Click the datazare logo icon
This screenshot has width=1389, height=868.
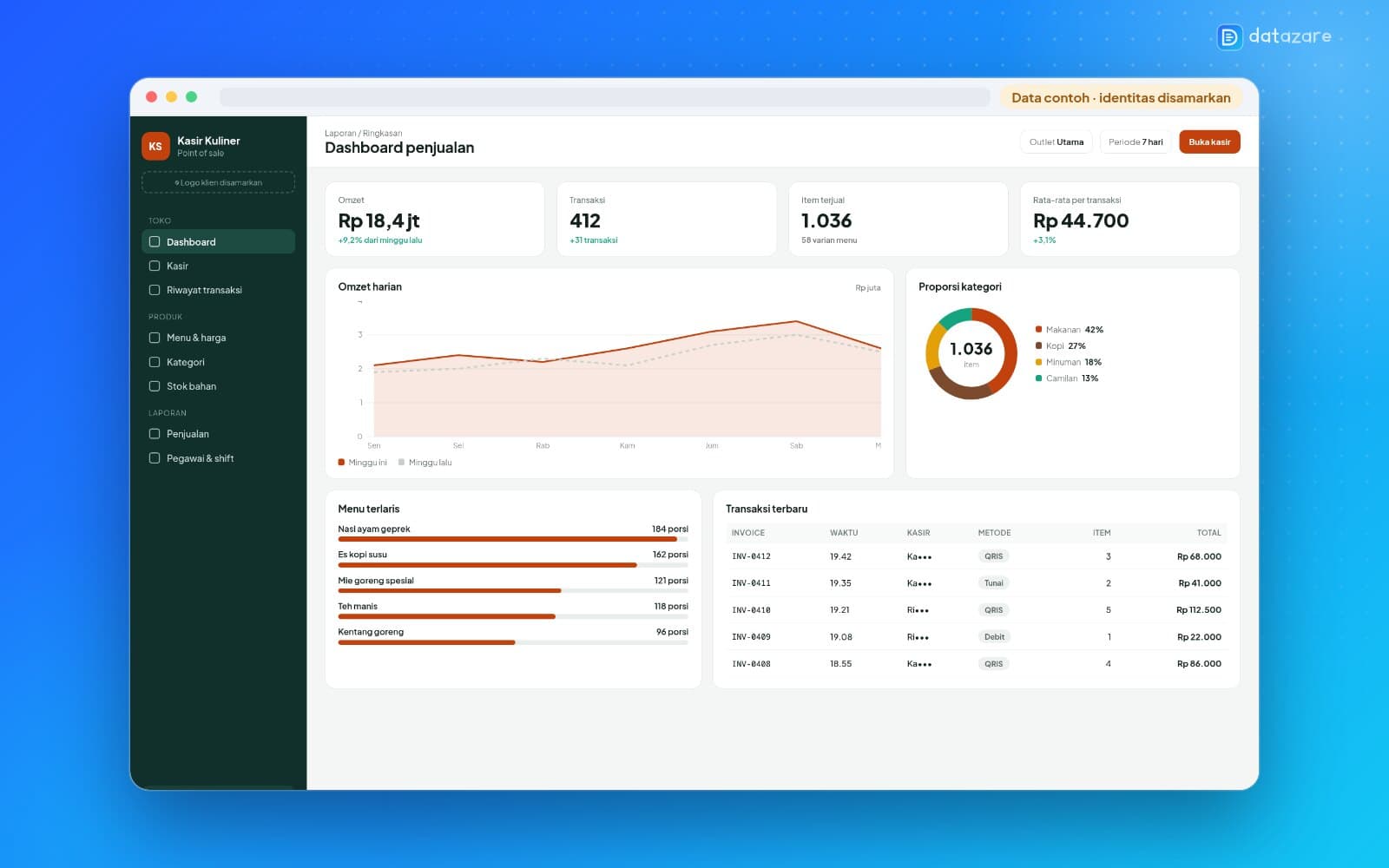click(1229, 36)
